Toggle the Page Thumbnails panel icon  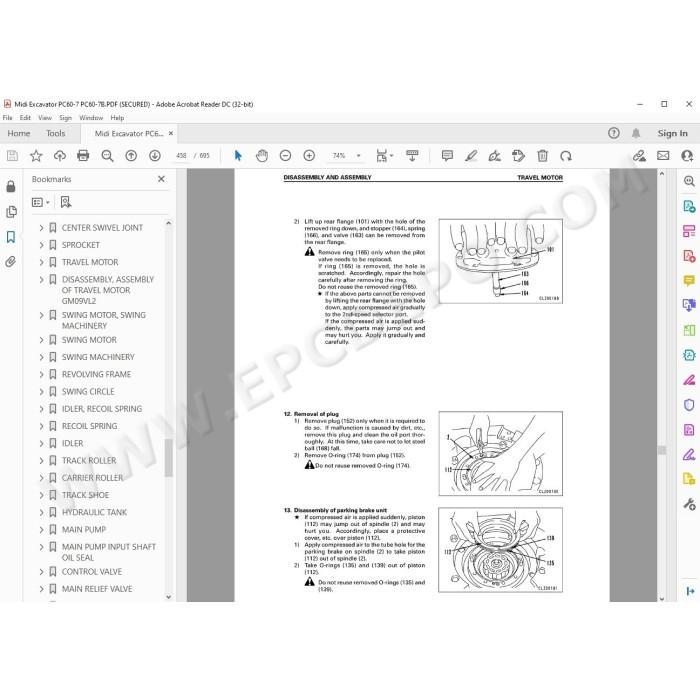coord(11,212)
